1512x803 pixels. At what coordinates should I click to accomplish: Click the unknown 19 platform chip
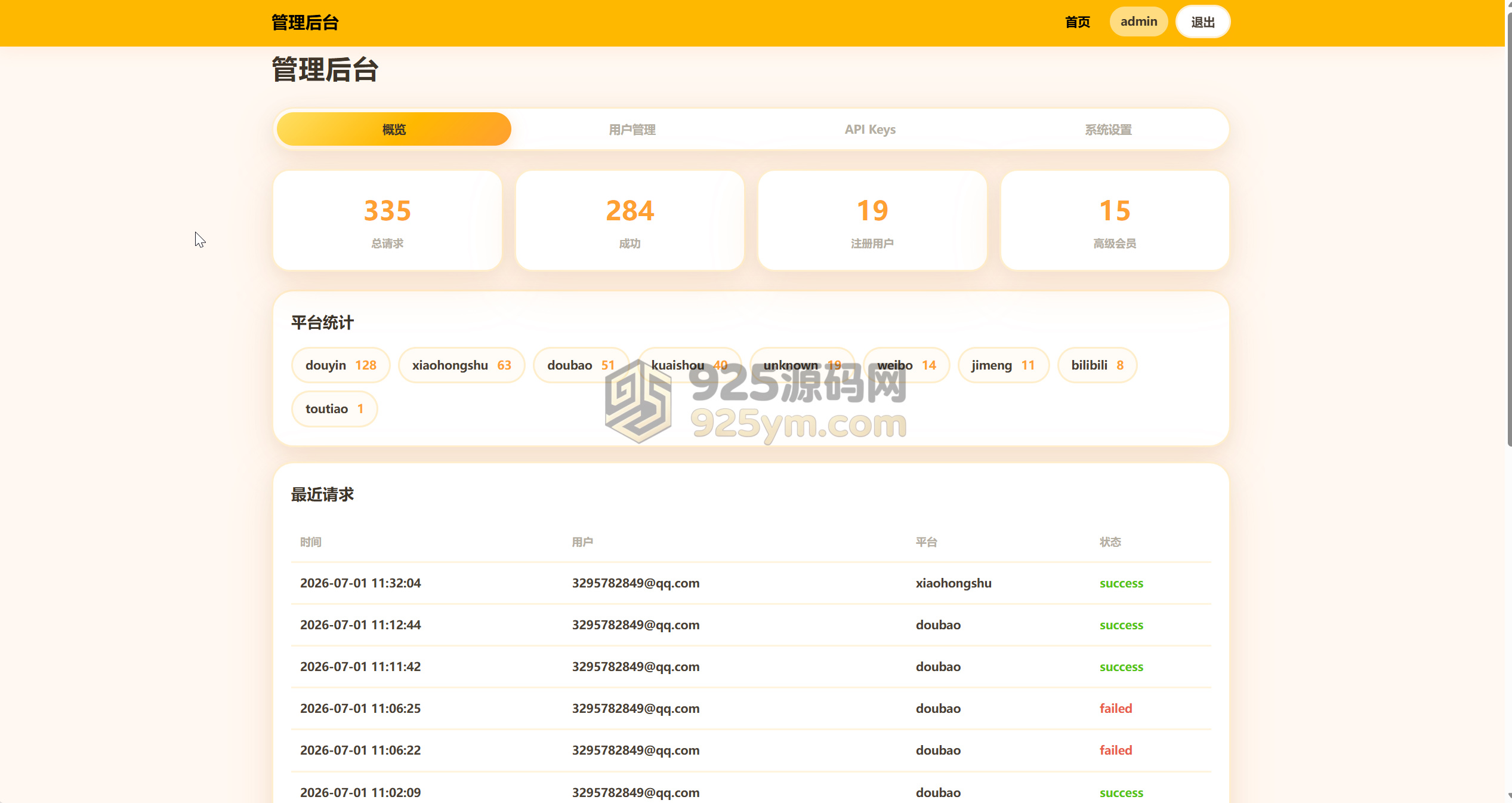click(x=802, y=365)
